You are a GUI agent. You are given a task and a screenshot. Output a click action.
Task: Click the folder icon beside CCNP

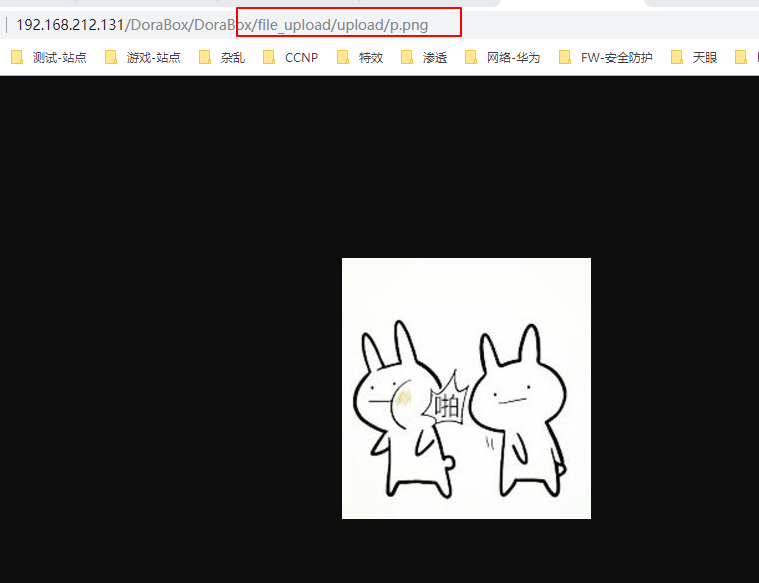point(269,57)
